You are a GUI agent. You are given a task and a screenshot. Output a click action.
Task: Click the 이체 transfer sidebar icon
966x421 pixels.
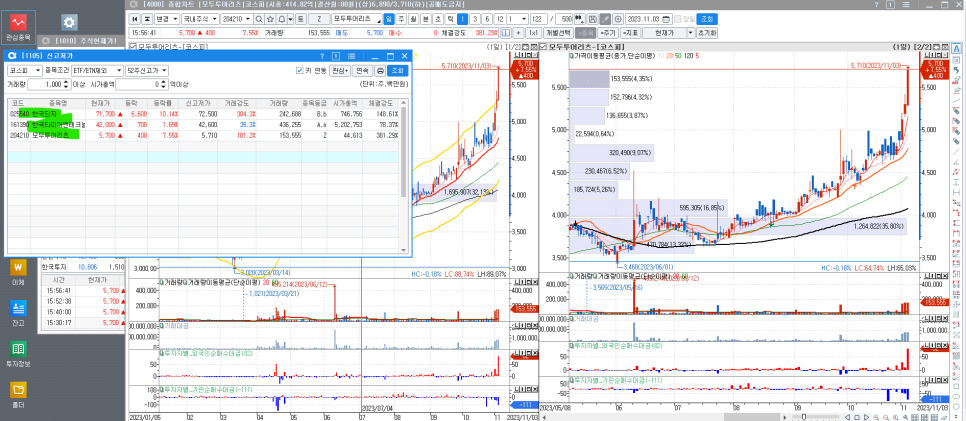click(18, 272)
